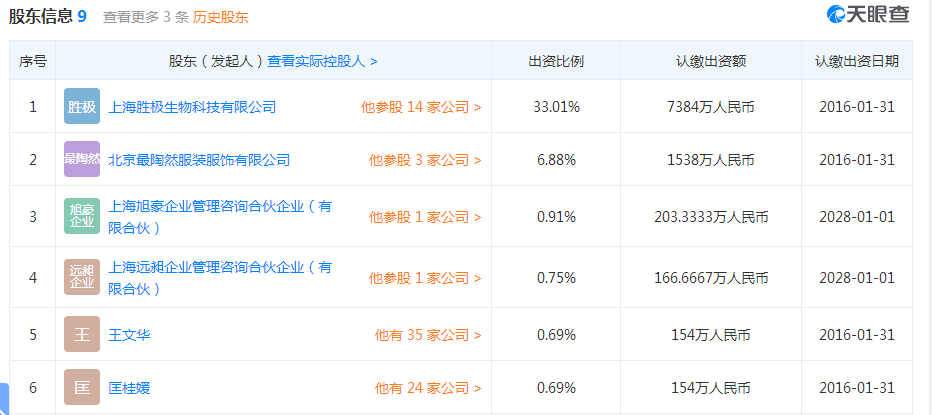Click the 认缴出资额 column header
Image resolution: width=932 pixels, height=415 pixels.
[x=711, y=61]
